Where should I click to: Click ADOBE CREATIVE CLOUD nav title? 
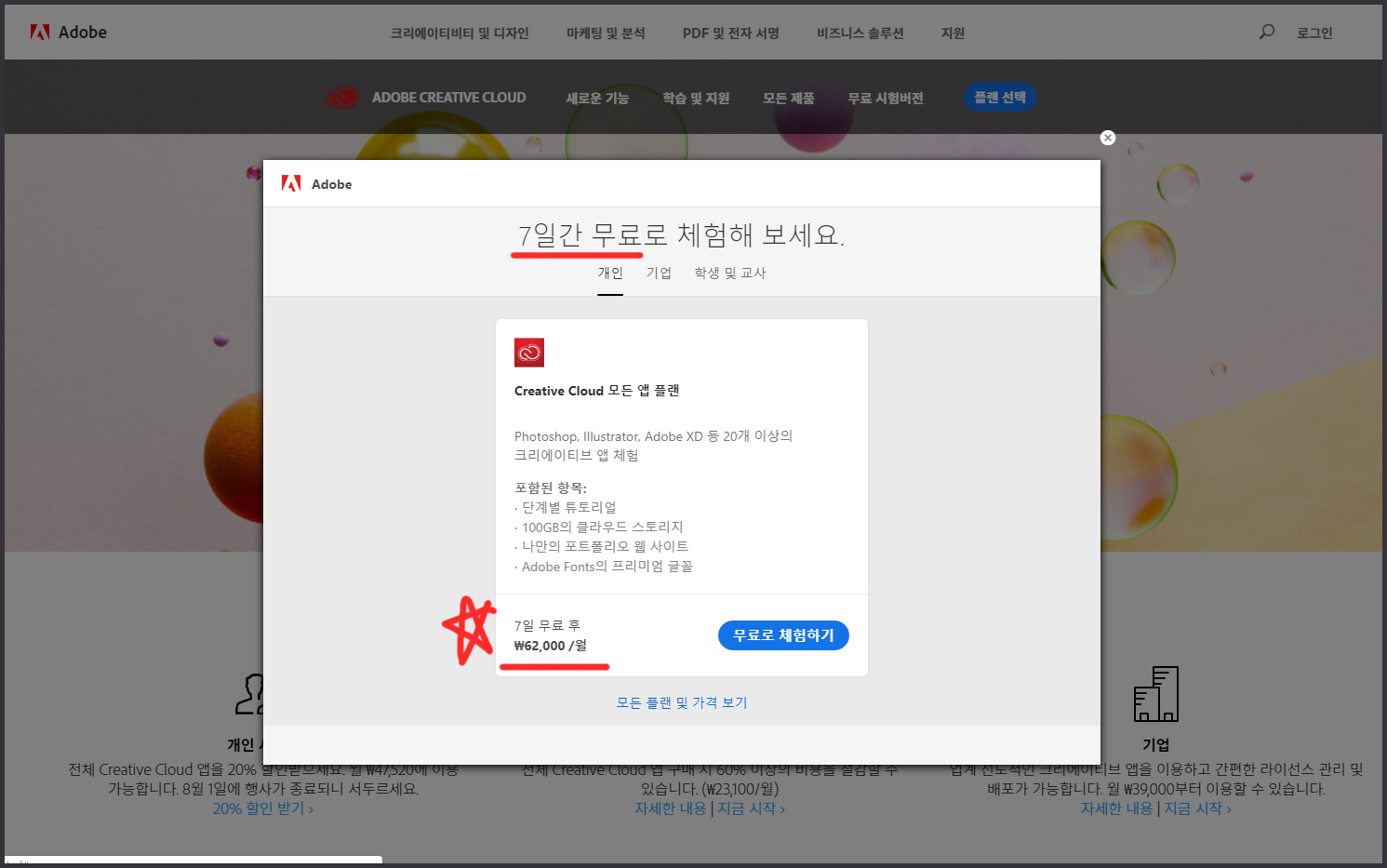[x=449, y=98]
